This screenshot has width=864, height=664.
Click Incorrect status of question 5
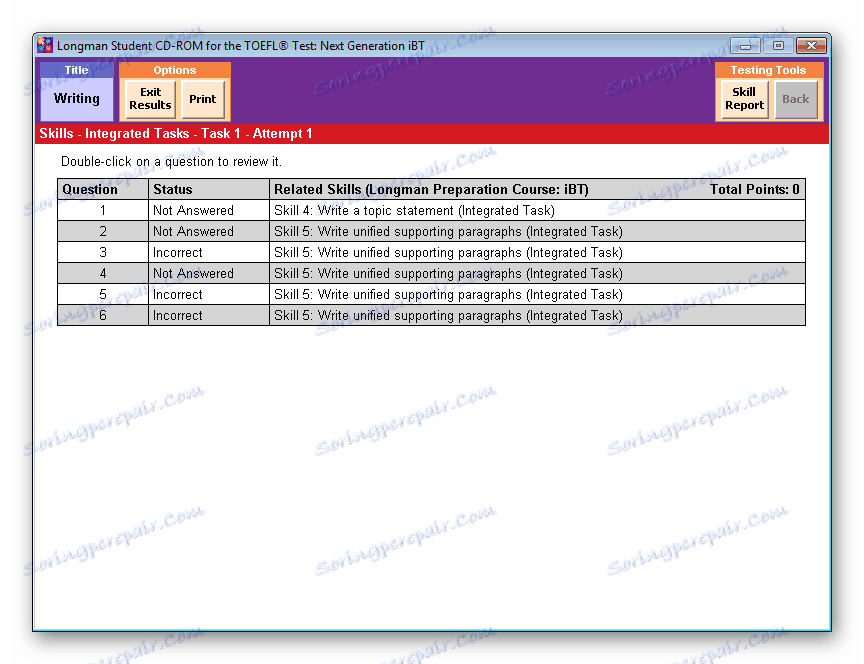(177, 294)
